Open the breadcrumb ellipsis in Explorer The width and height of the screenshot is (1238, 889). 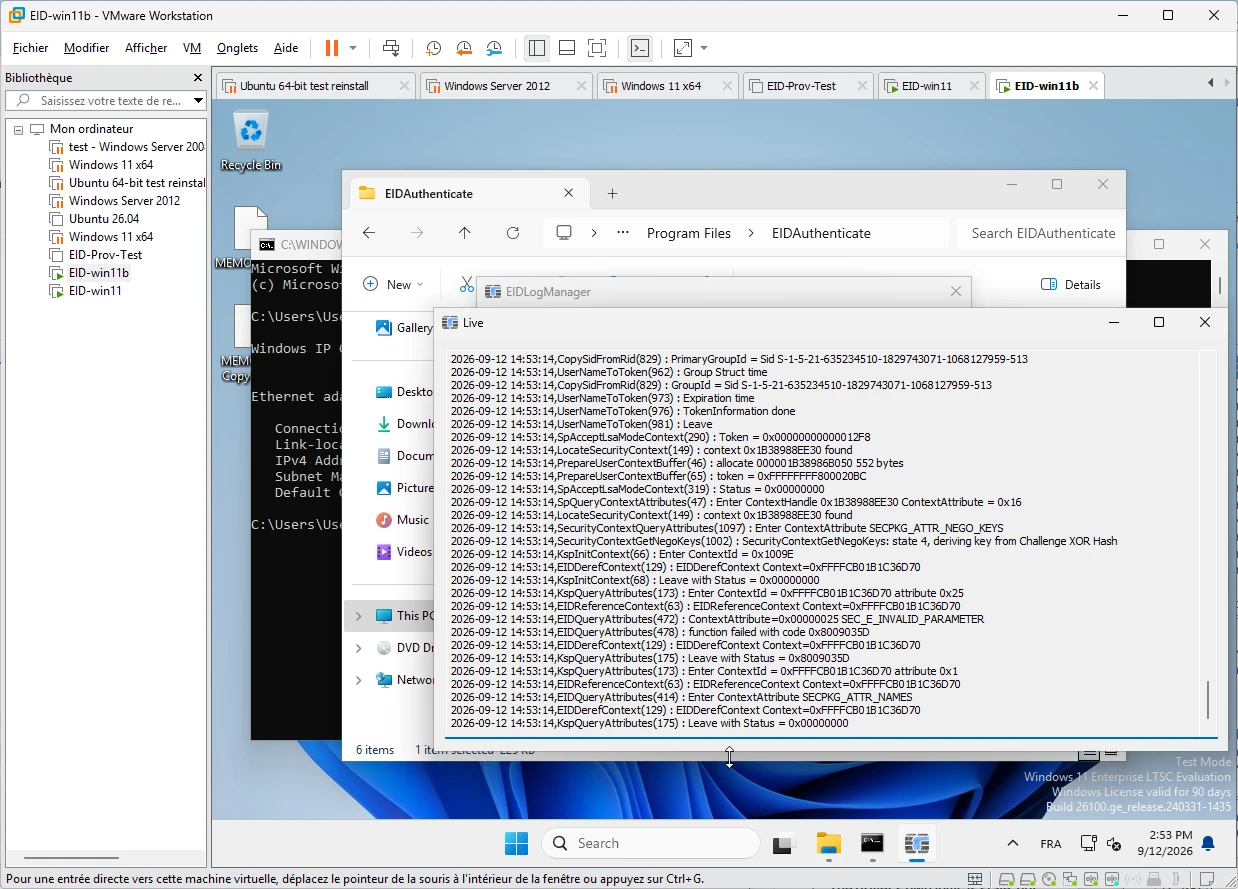623,233
